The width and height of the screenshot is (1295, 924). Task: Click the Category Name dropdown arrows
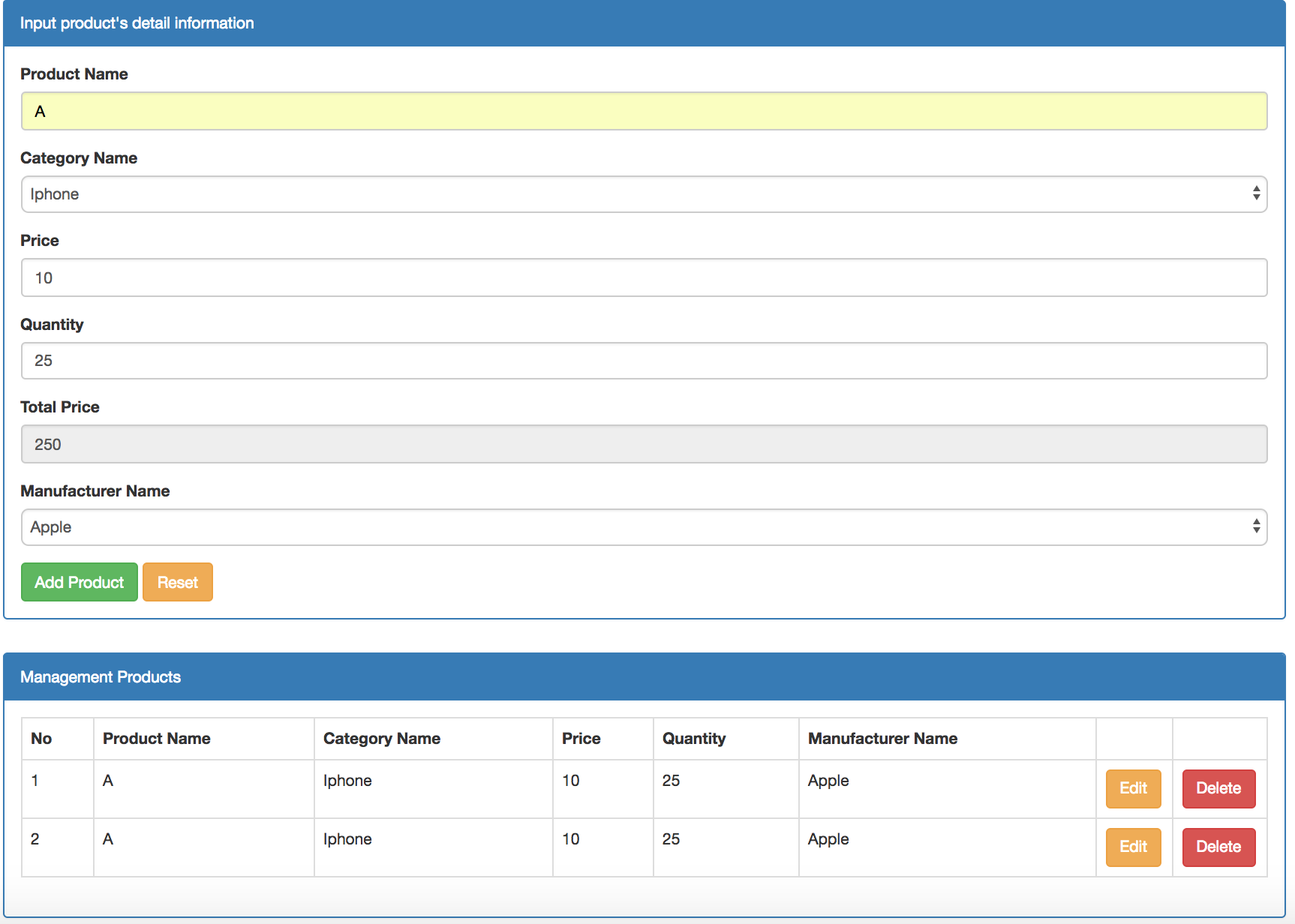(1255, 193)
